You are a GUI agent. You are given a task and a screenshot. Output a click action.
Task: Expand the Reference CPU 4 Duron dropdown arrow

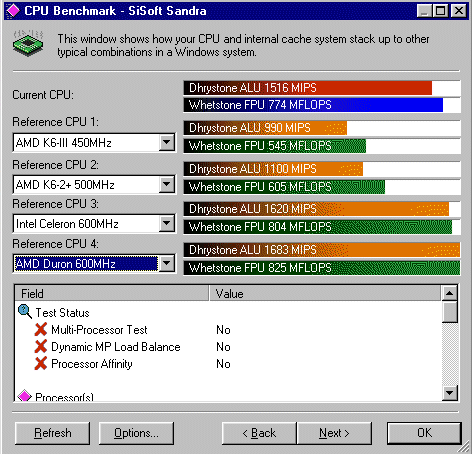pyautogui.click(x=167, y=264)
